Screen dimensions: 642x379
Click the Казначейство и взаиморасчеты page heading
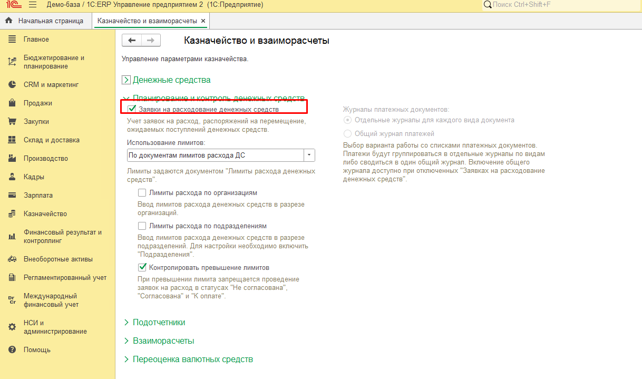click(x=256, y=41)
